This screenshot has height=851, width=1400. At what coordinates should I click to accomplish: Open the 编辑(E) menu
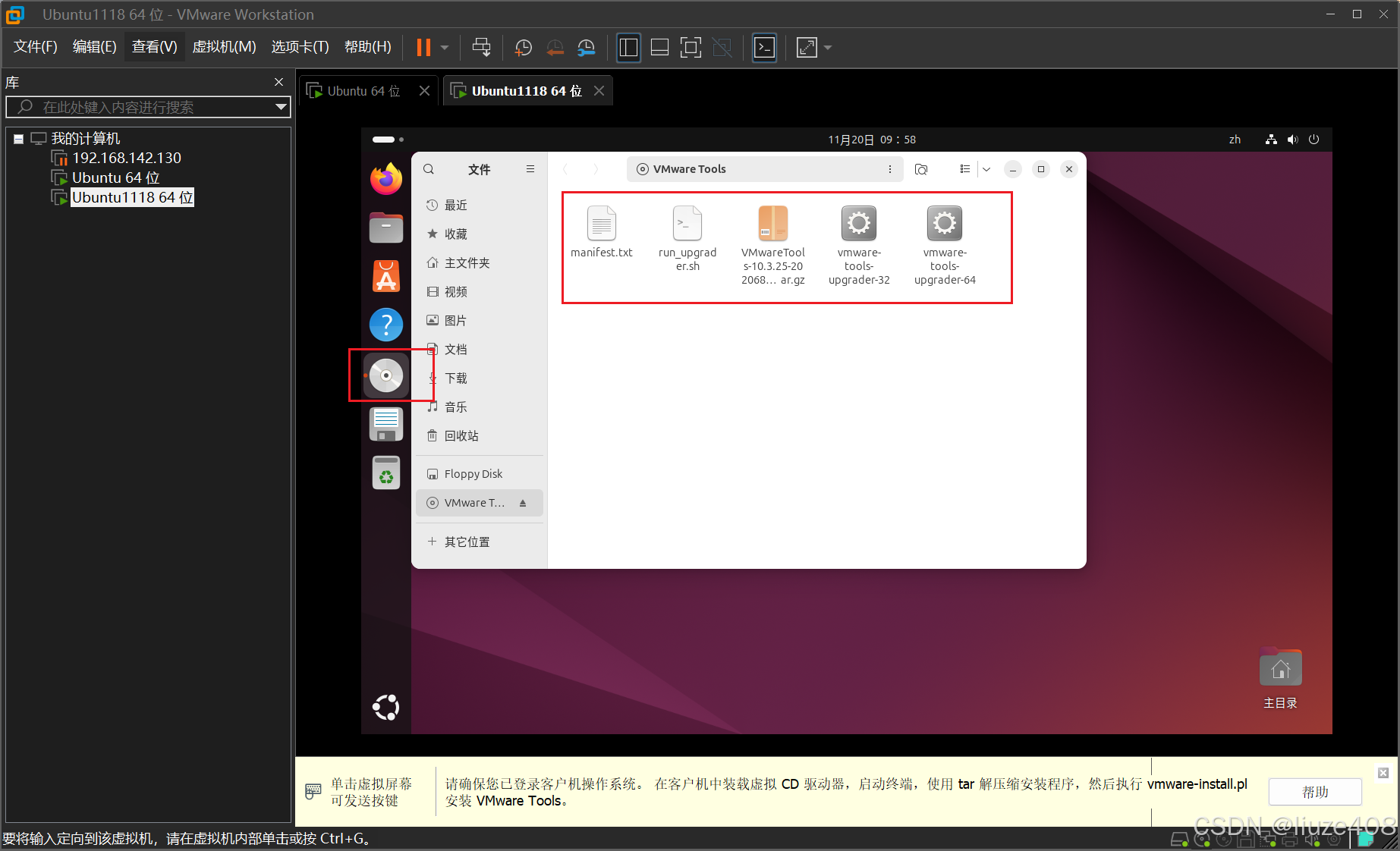94,47
